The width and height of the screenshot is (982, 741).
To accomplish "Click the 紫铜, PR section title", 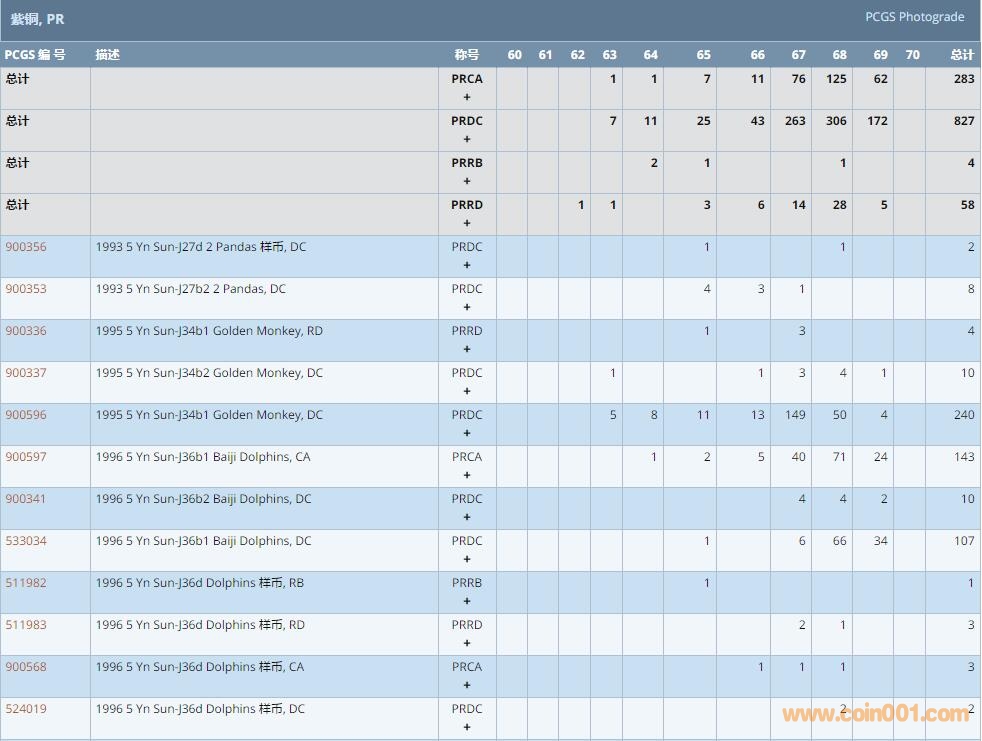I will [38, 19].
